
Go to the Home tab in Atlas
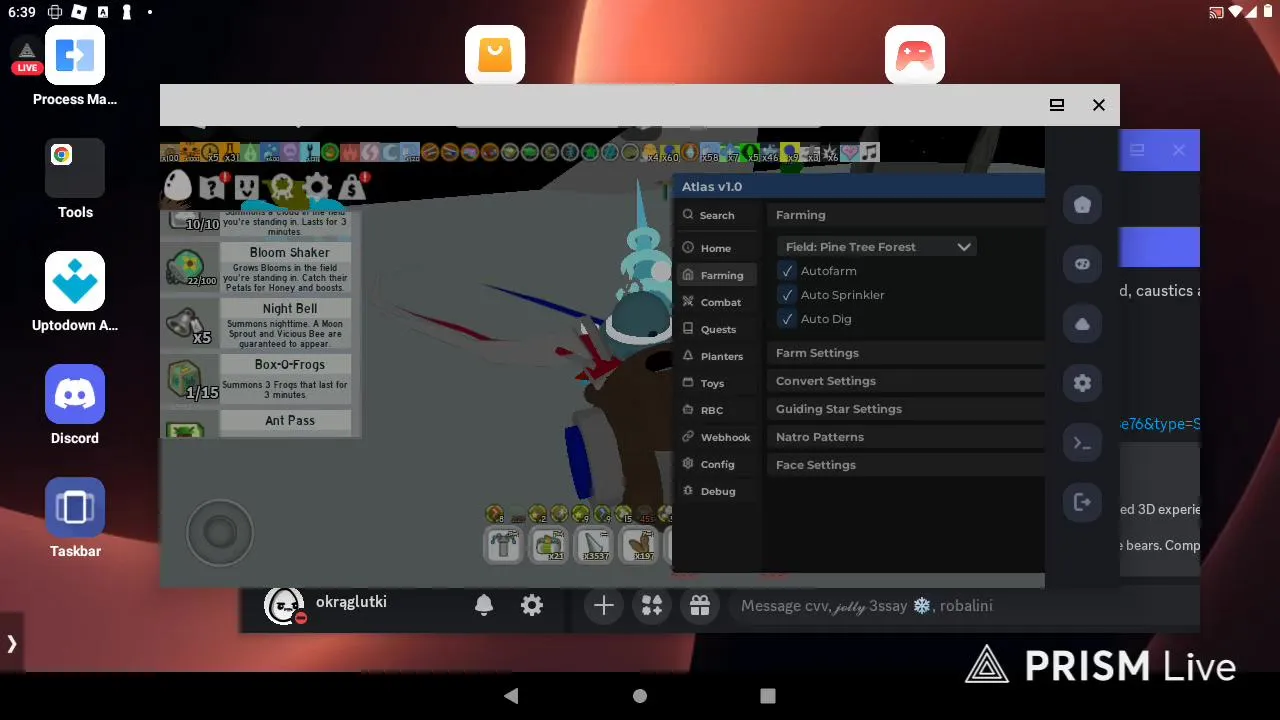pyautogui.click(x=718, y=248)
